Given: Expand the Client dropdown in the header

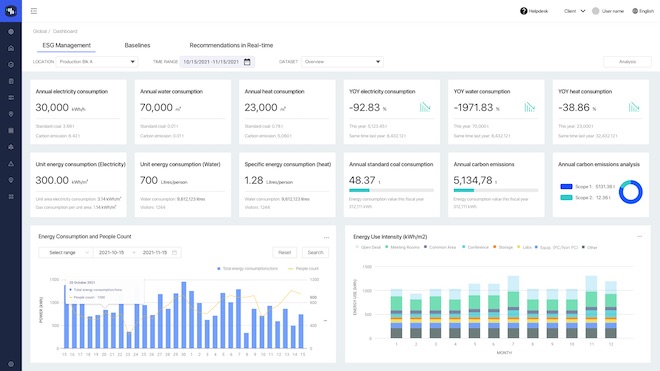Looking at the screenshot, I should [575, 11].
